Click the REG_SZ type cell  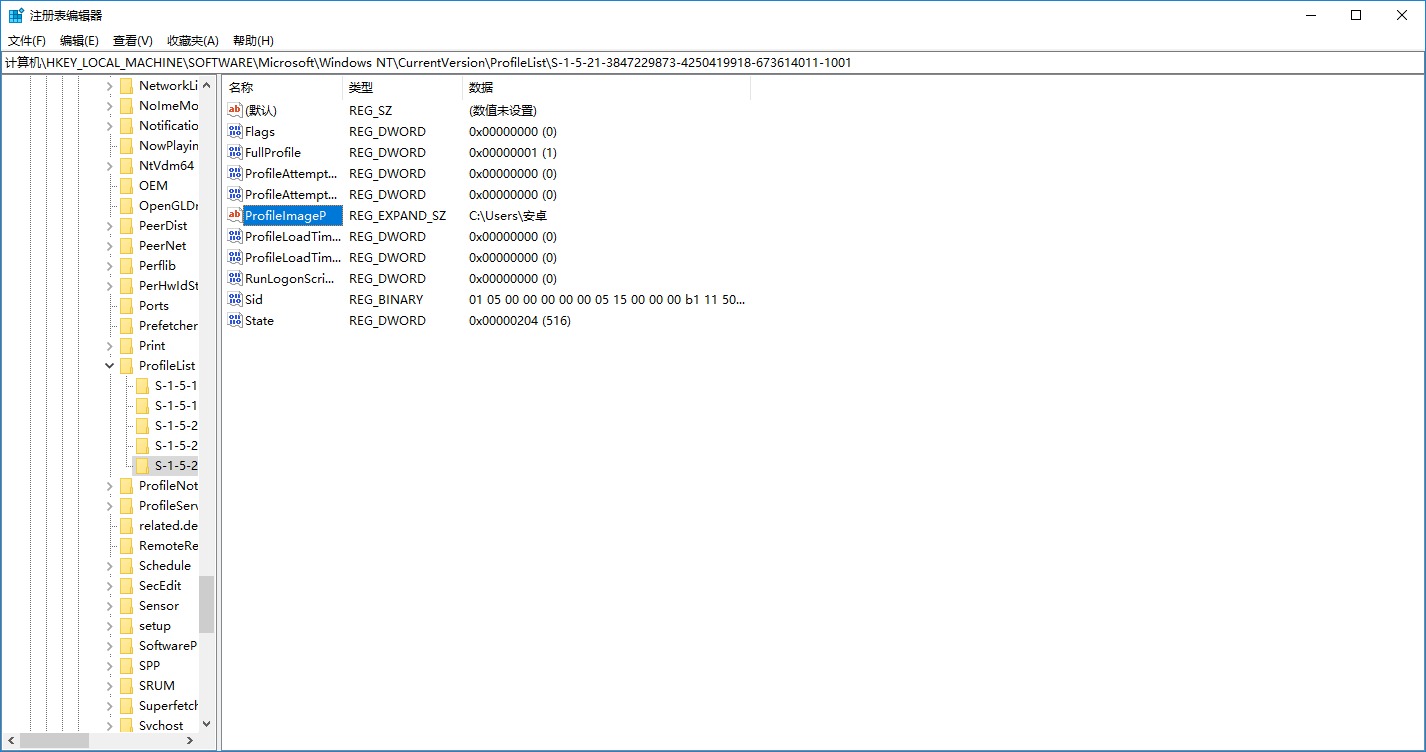pos(372,110)
